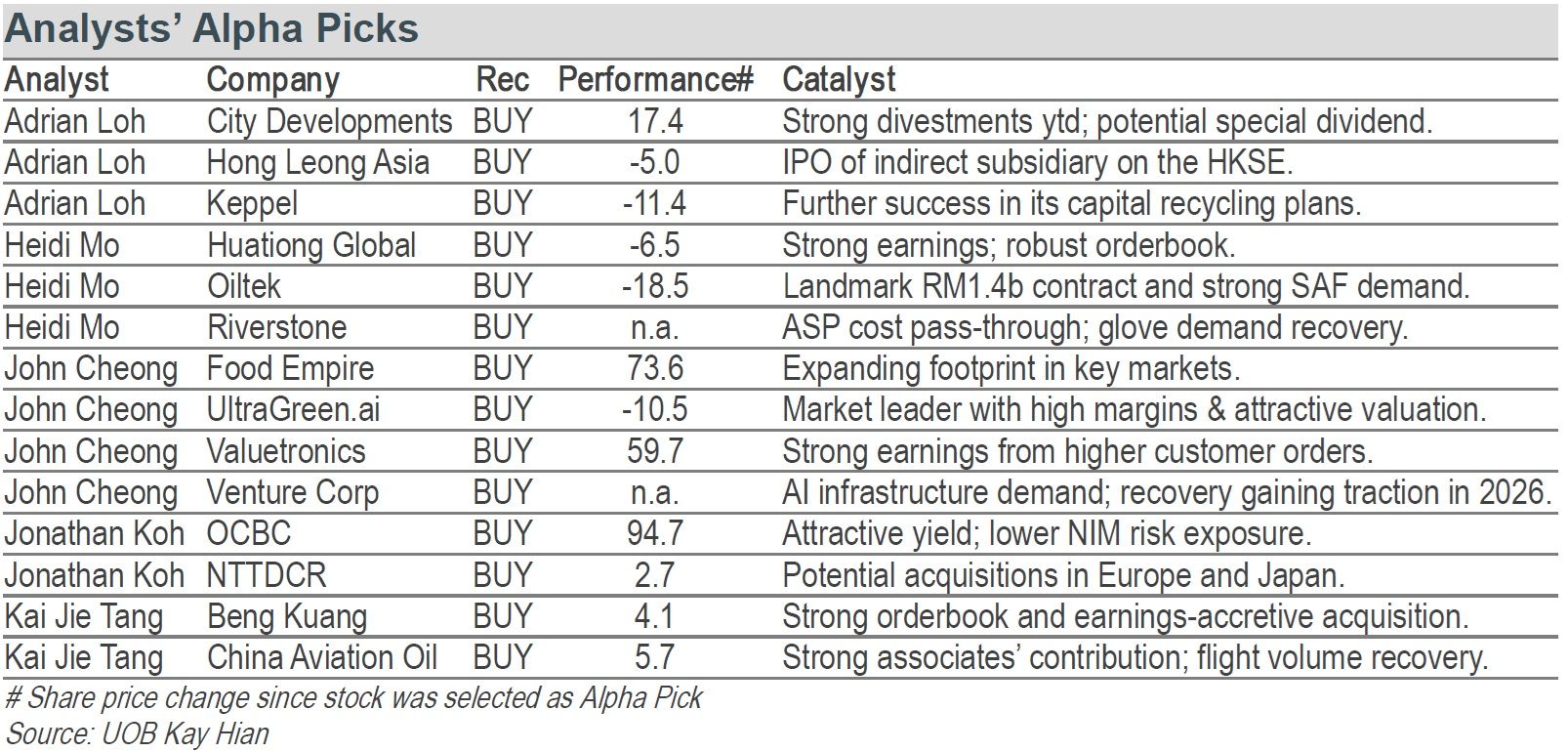Click the Performance# column header
Screen dimensions: 1568x752
(655, 80)
